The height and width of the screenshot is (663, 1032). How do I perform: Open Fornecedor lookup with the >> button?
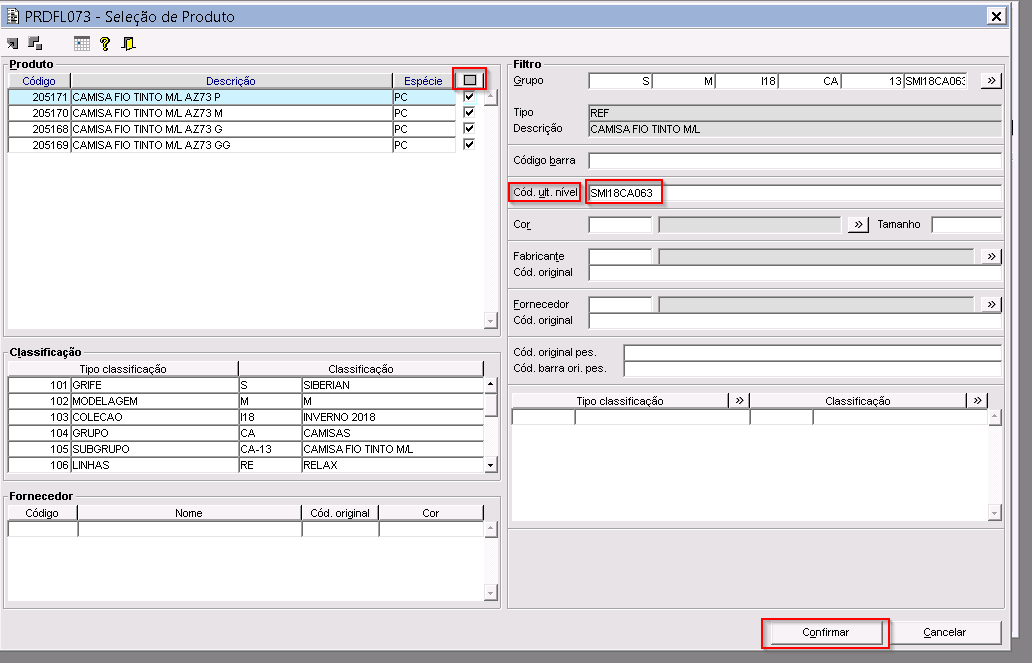991,304
